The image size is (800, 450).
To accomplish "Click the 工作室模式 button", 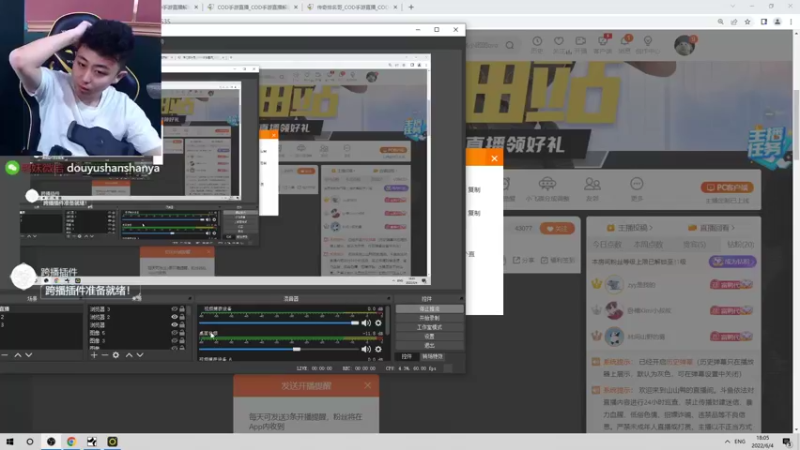I will point(430,328).
